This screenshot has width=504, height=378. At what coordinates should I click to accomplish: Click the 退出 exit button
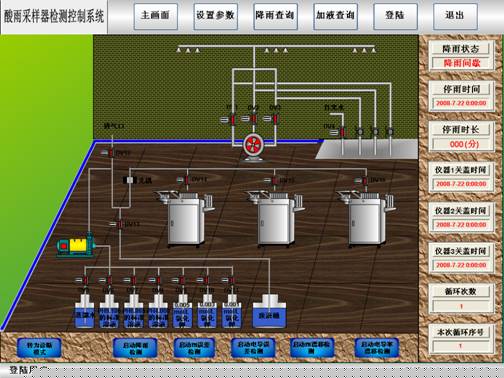[x=455, y=16]
